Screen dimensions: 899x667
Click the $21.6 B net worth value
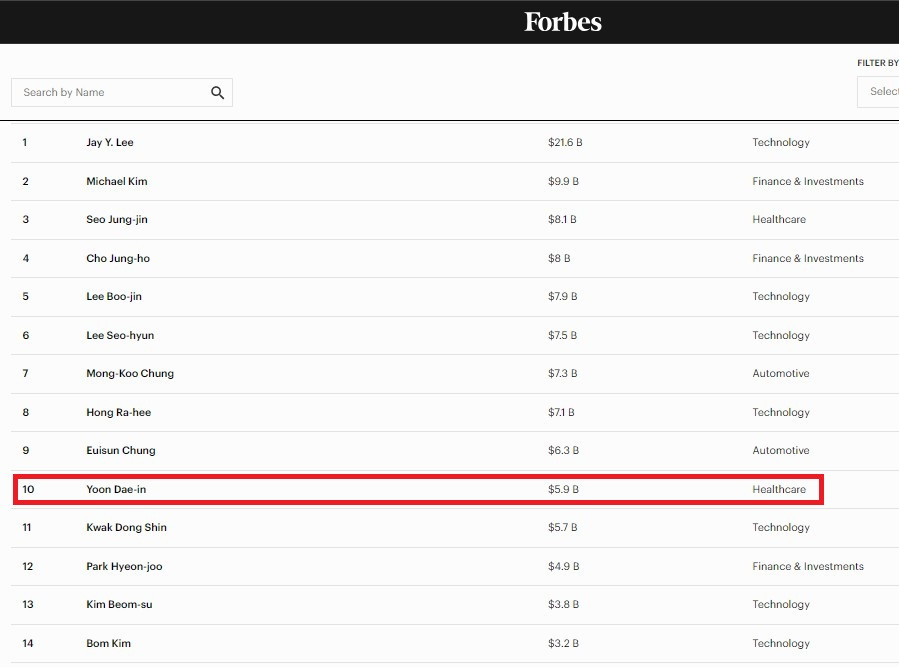tap(565, 143)
